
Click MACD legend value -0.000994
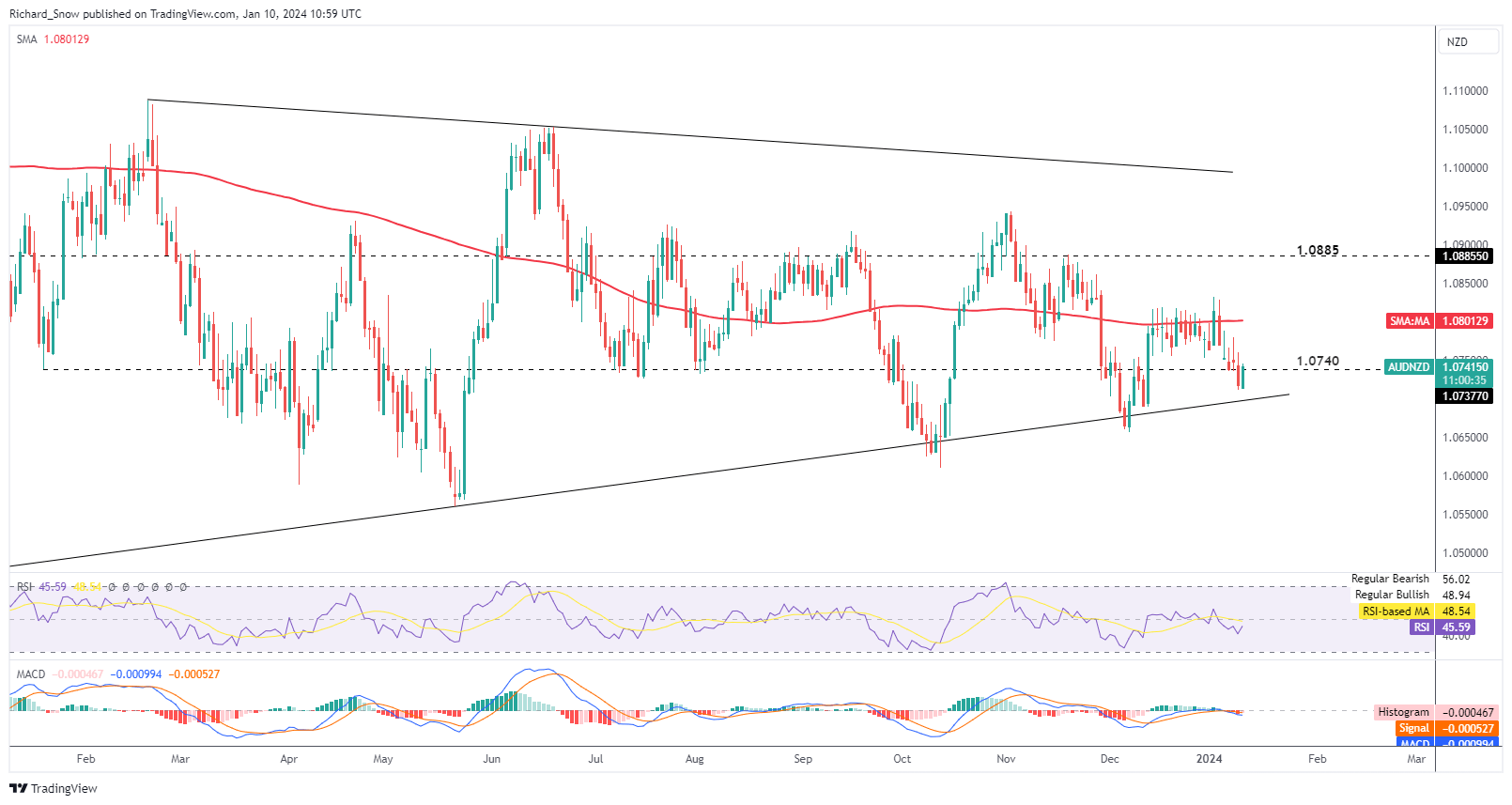[136, 674]
